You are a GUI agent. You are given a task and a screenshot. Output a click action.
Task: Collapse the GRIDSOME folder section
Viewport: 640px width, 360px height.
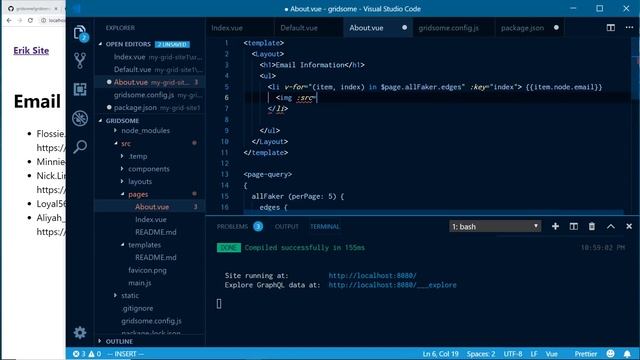tap(100, 121)
